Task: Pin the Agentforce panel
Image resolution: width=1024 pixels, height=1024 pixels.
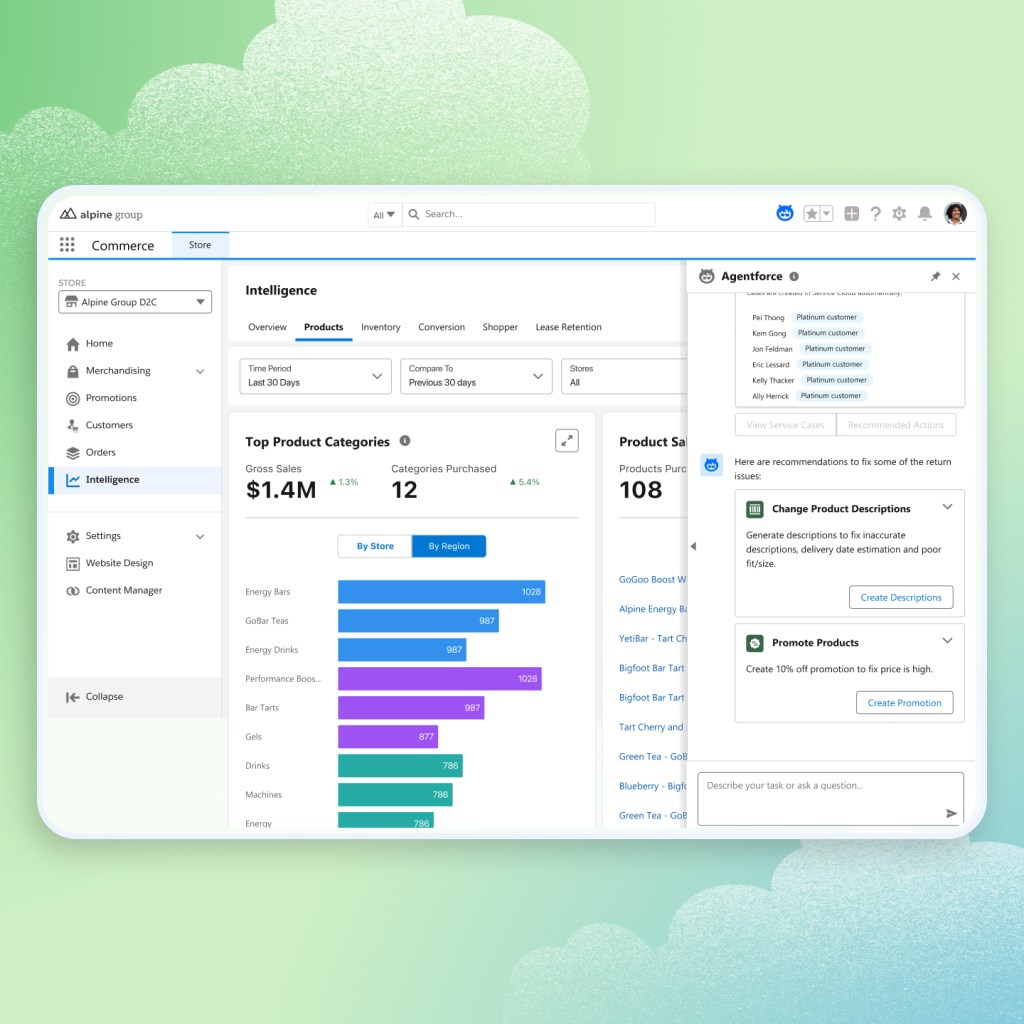Action: tap(935, 276)
